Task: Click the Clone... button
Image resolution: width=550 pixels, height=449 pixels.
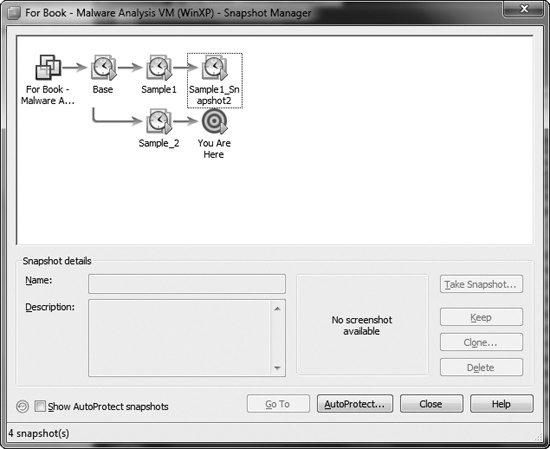Action: [481, 342]
